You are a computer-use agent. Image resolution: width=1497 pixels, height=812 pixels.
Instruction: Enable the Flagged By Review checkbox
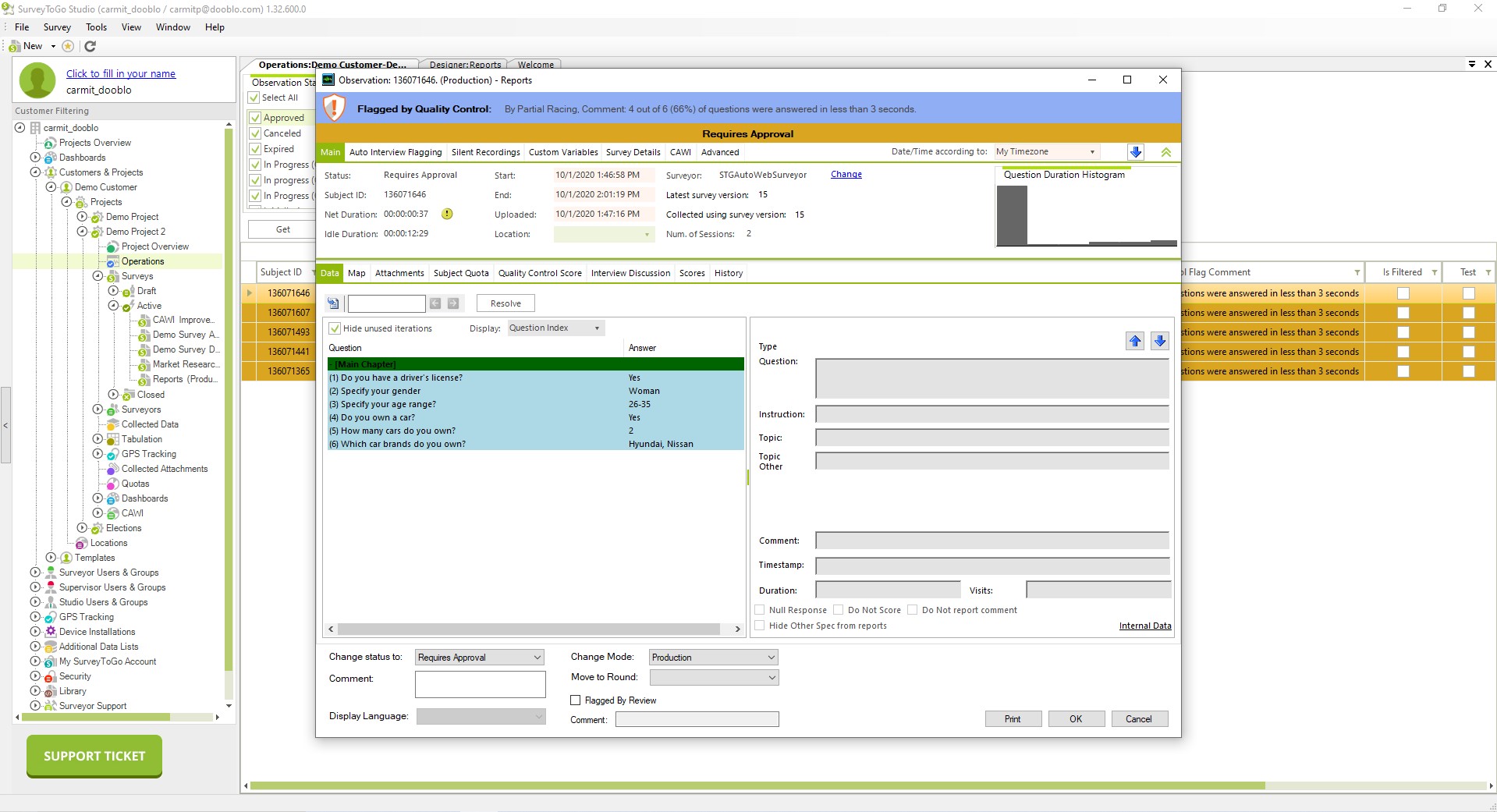576,700
